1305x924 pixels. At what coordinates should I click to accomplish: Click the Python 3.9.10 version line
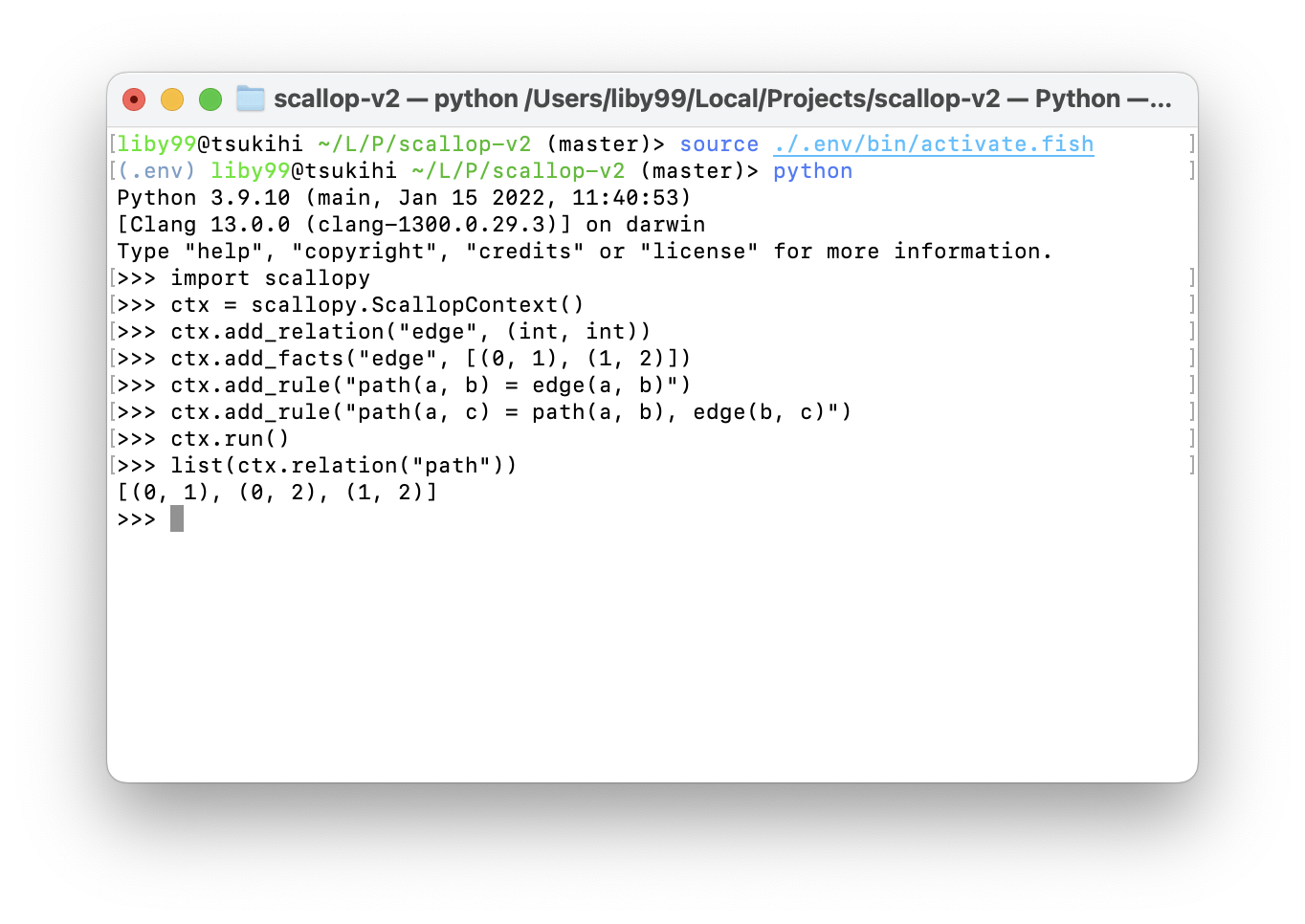404,198
